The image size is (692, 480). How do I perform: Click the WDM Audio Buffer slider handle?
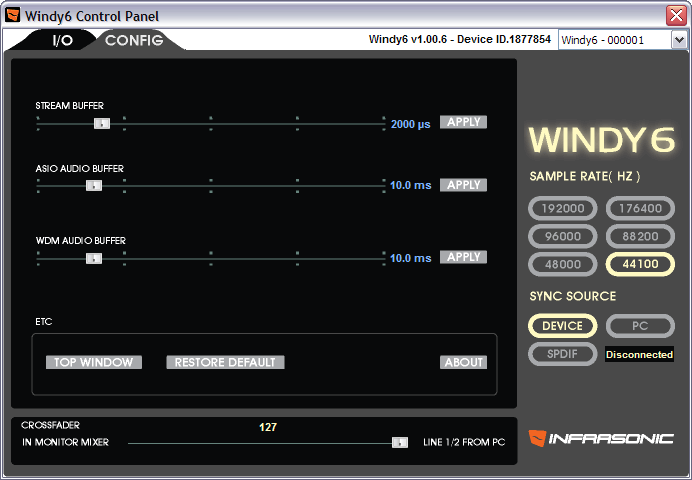[x=94, y=258]
